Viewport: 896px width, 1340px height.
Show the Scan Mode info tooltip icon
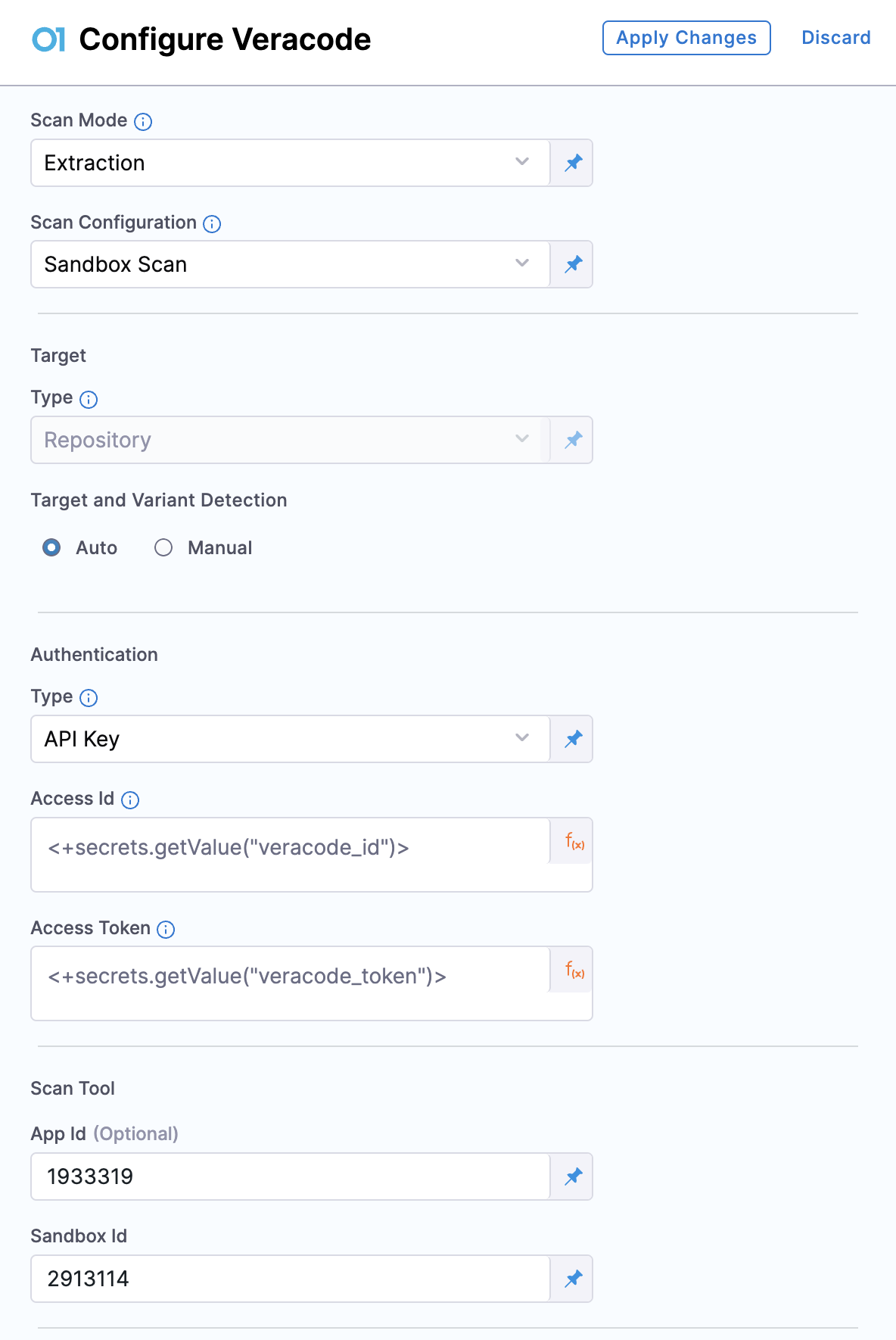tap(143, 122)
